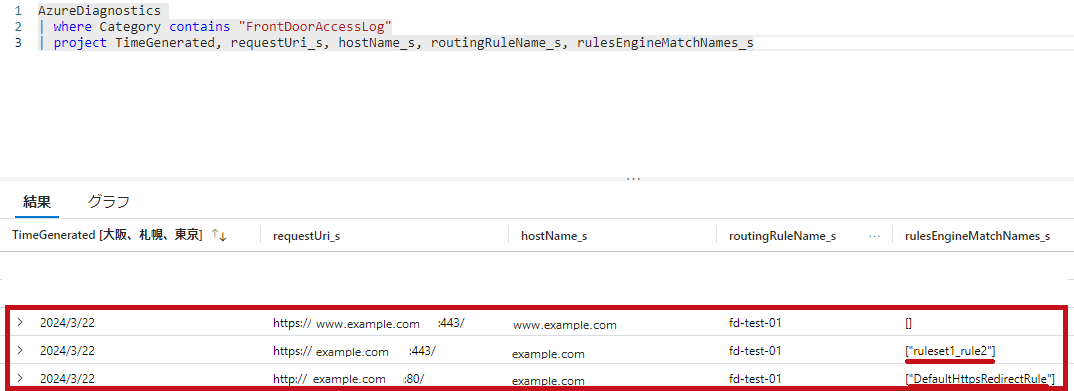Expand the www.example.com :443 row
Image resolution: width=1074 pixels, height=391 pixels.
[20, 322]
